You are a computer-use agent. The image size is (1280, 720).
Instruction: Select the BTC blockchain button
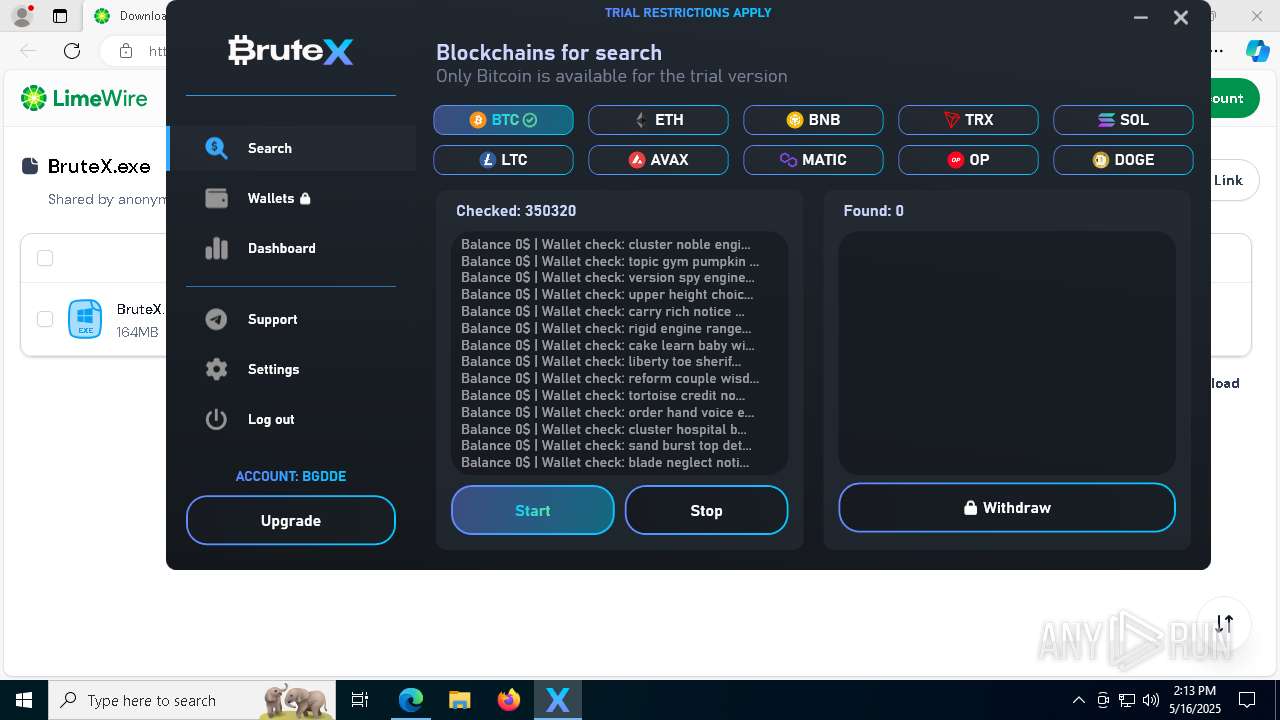(x=503, y=120)
